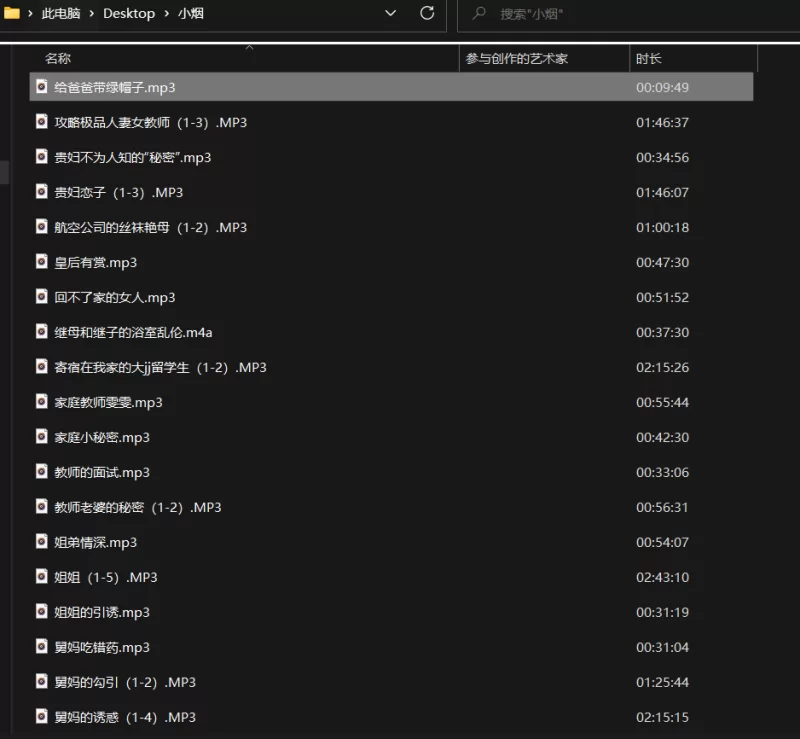
Task: Click the scrollbar thumb on the left pane edge
Action: point(4,173)
